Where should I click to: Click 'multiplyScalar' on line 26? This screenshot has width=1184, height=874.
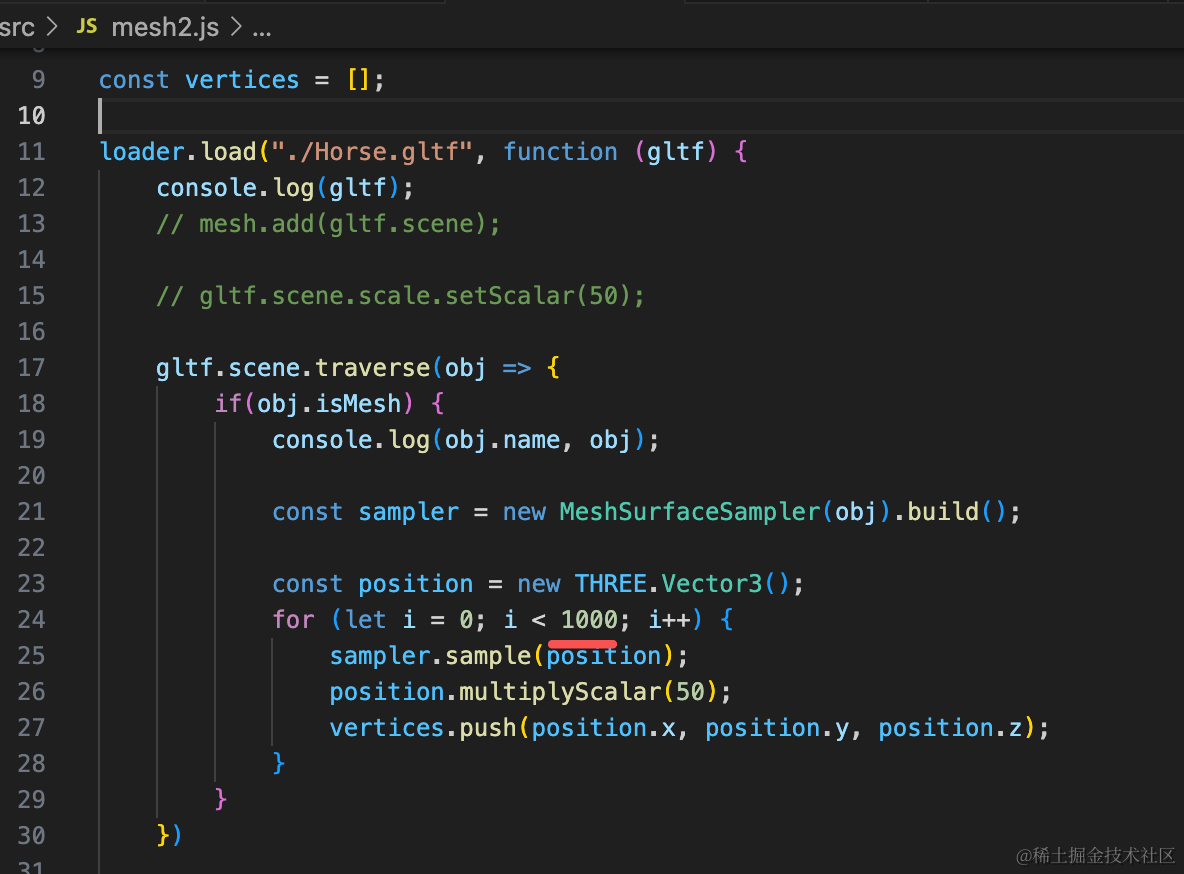560,692
